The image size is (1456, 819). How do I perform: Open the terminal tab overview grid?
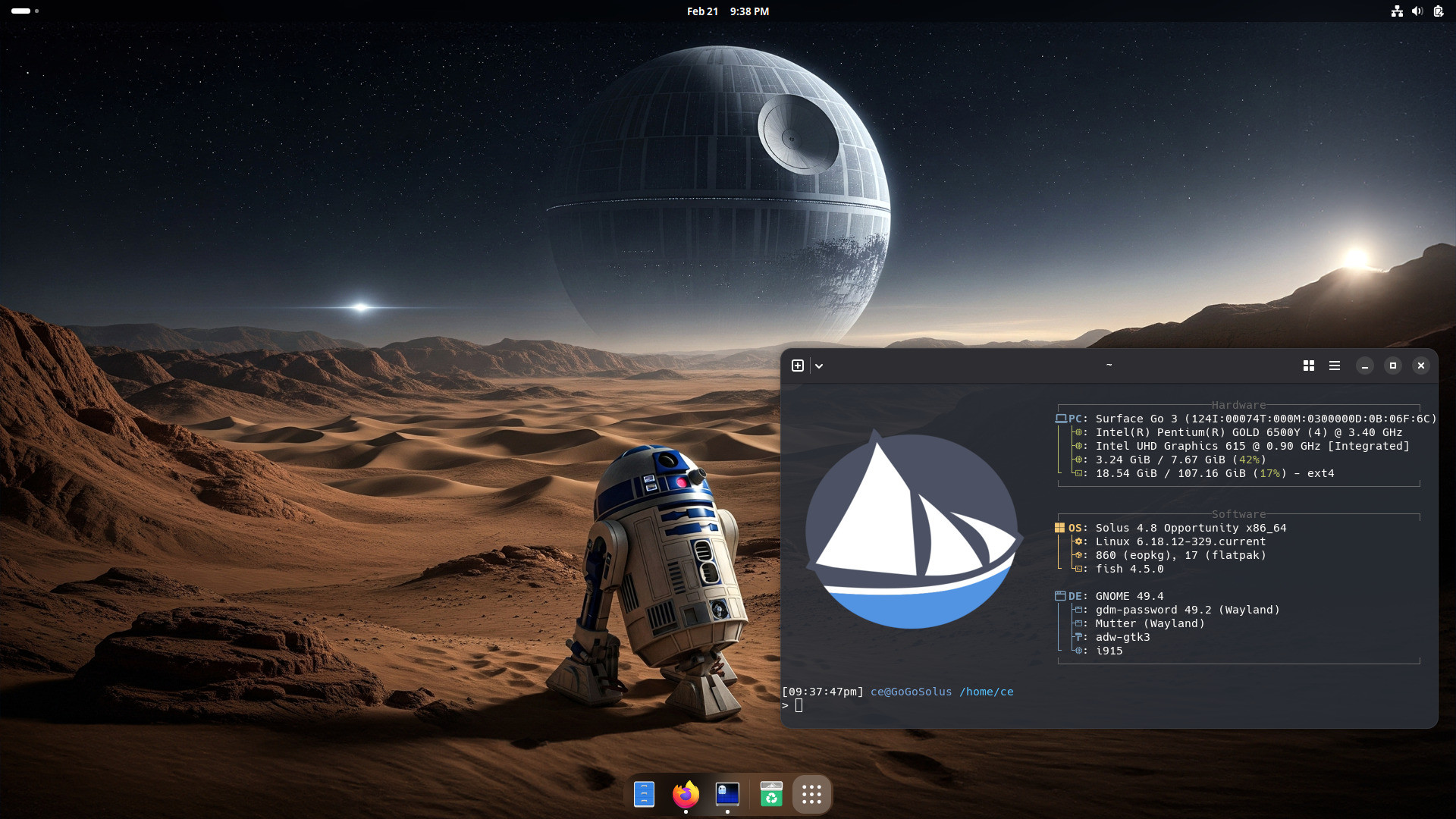[1308, 366]
